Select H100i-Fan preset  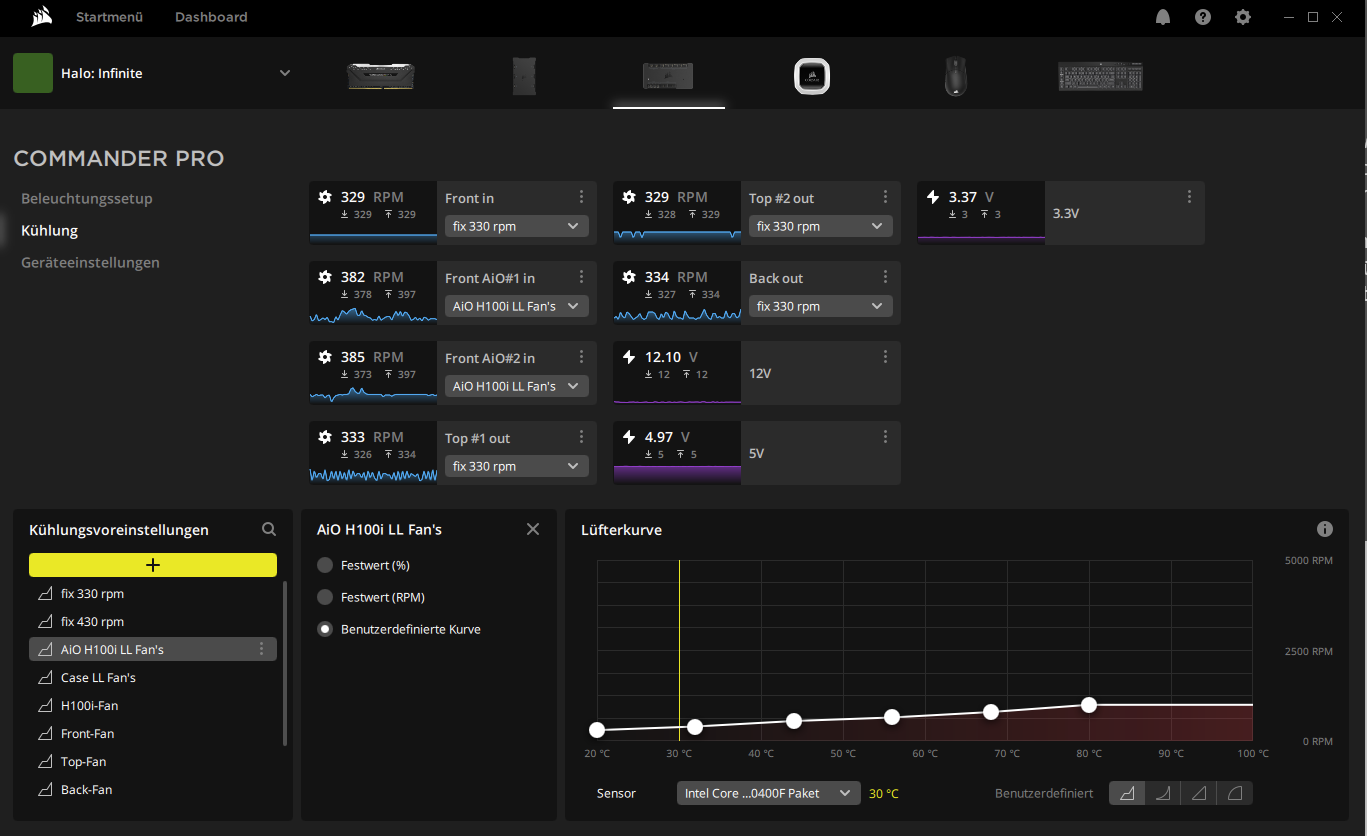153,705
